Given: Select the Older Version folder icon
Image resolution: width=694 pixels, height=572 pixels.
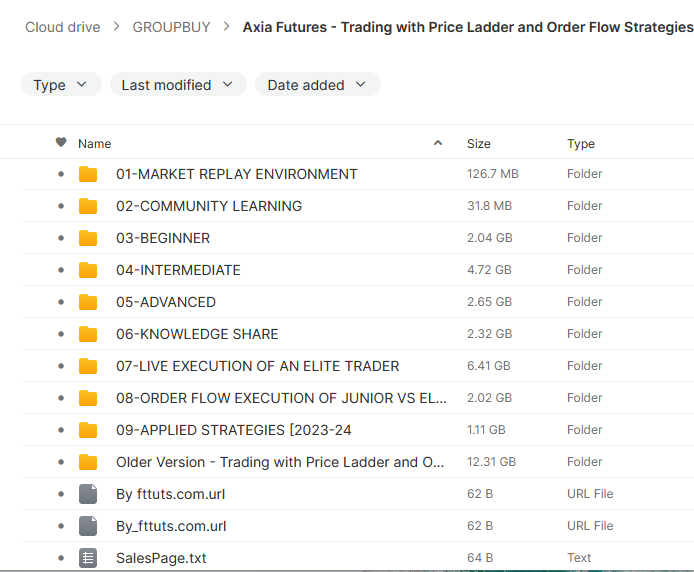Looking at the screenshot, I should 88,462.
